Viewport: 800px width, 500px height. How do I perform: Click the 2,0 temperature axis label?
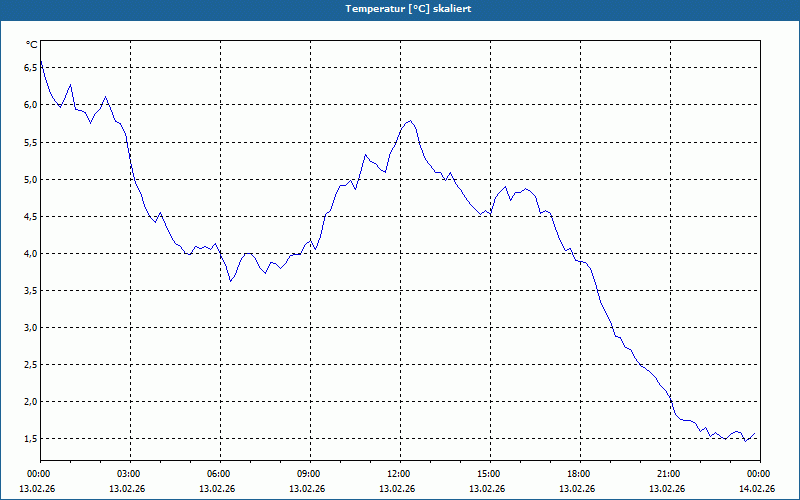[31, 402]
